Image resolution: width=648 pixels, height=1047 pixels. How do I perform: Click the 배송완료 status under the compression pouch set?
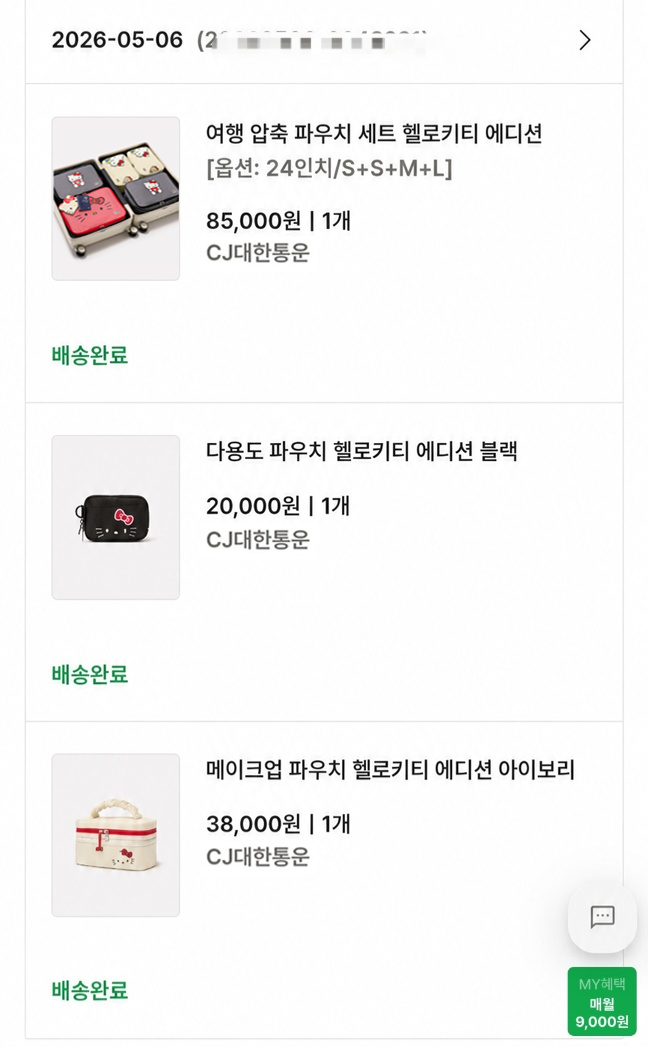coord(90,355)
